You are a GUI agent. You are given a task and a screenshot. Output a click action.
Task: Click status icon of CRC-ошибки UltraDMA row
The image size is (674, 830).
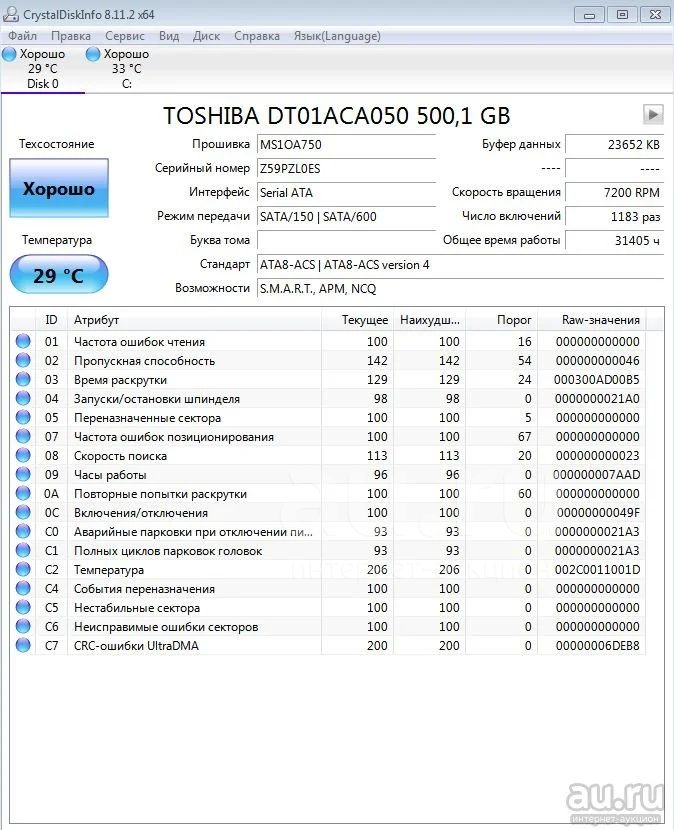23,646
